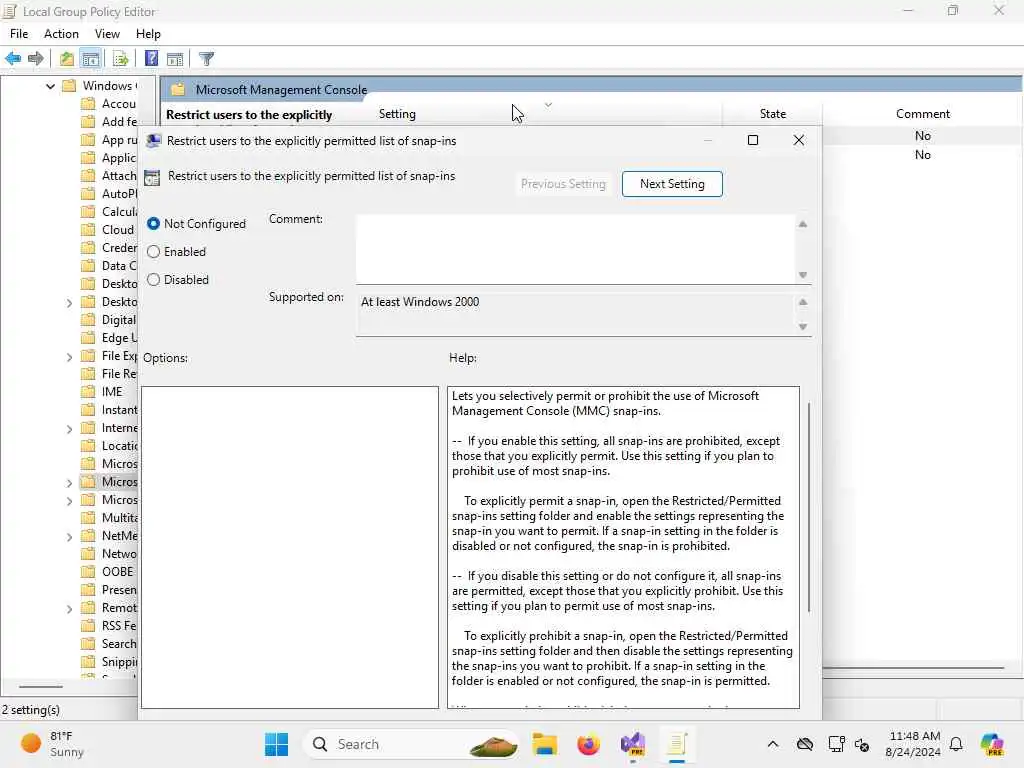Open the Windows Start button
The image size is (1024, 768).
pyautogui.click(x=277, y=744)
